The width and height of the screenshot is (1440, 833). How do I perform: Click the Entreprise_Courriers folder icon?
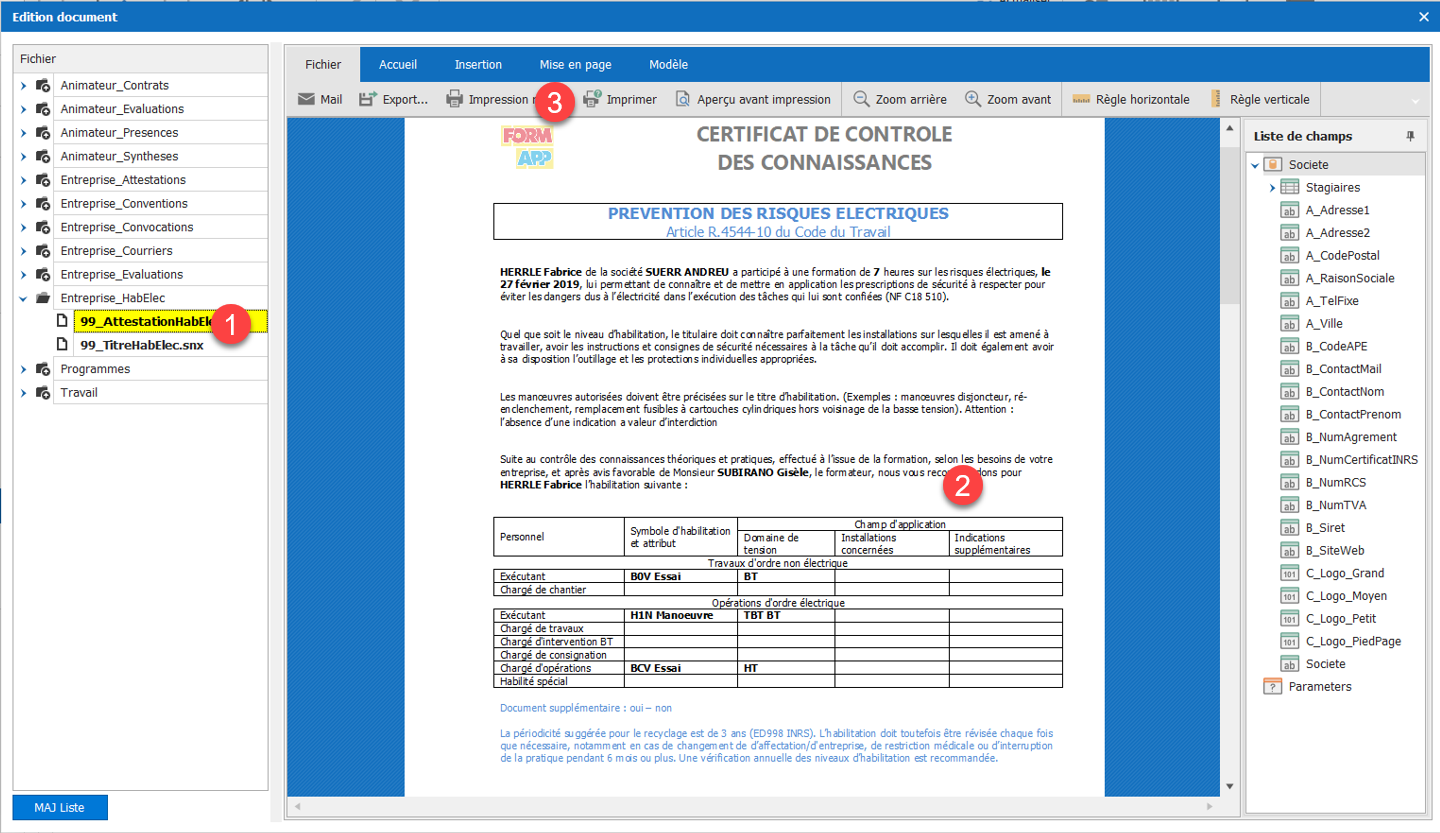(x=43, y=251)
